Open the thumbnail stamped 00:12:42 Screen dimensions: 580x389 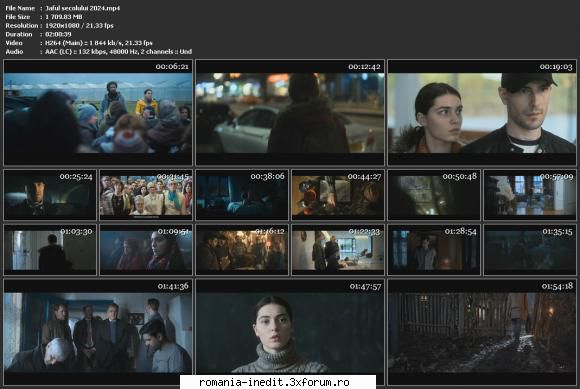click(x=290, y=112)
